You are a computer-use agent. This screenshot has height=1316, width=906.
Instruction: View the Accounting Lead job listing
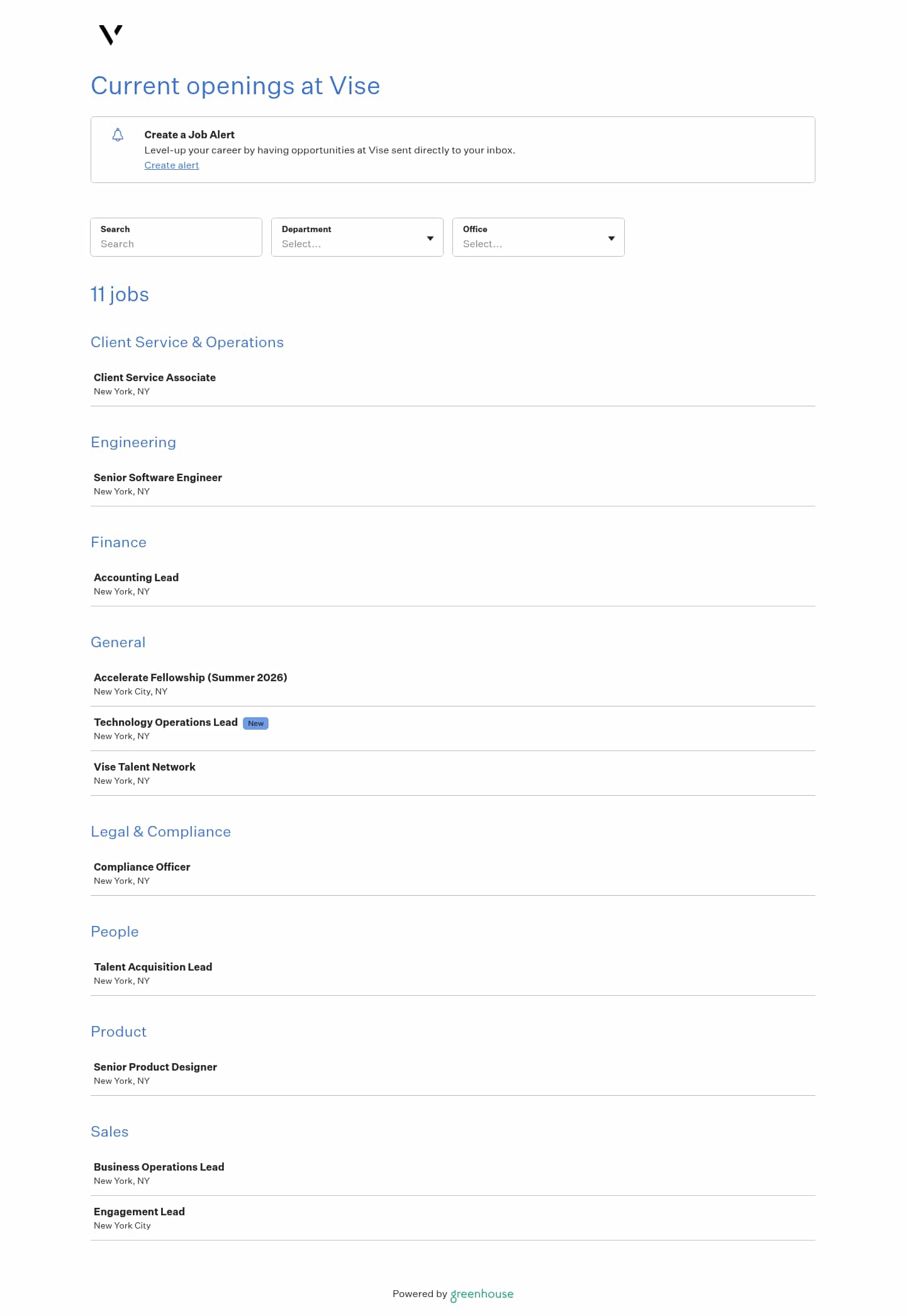pos(136,577)
